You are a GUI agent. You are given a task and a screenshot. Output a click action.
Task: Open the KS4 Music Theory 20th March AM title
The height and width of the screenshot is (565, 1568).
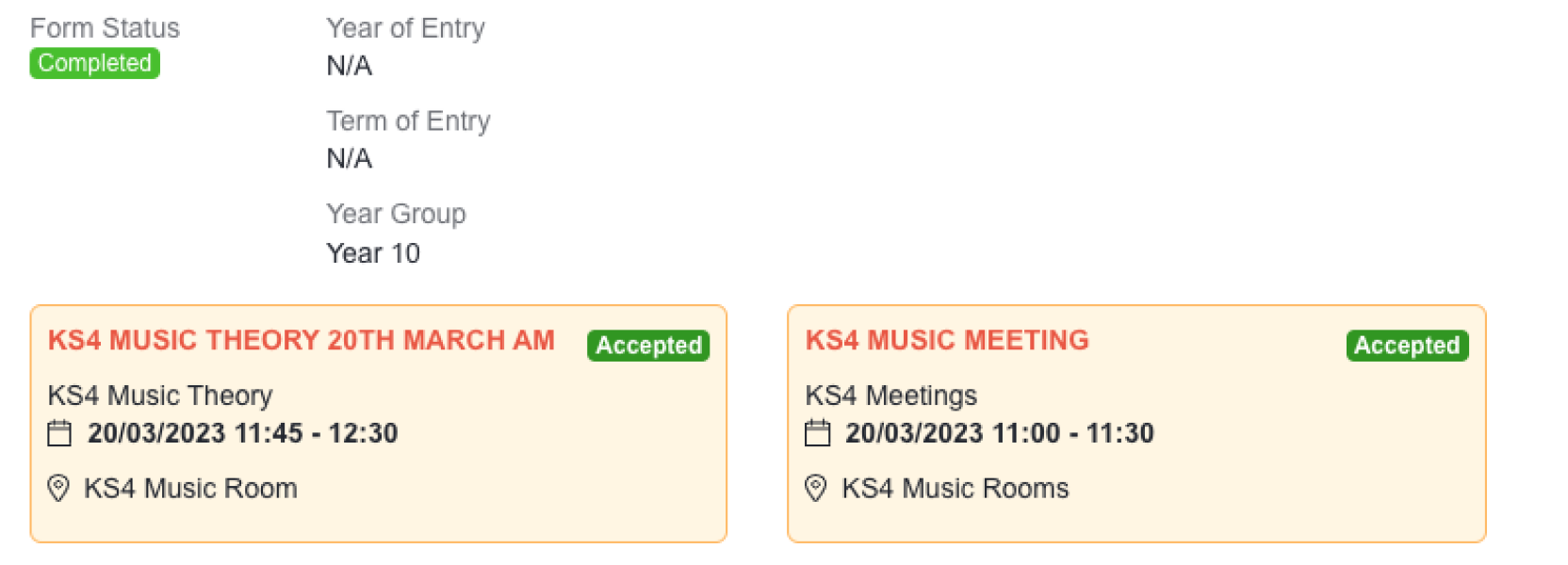pos(302,340)
